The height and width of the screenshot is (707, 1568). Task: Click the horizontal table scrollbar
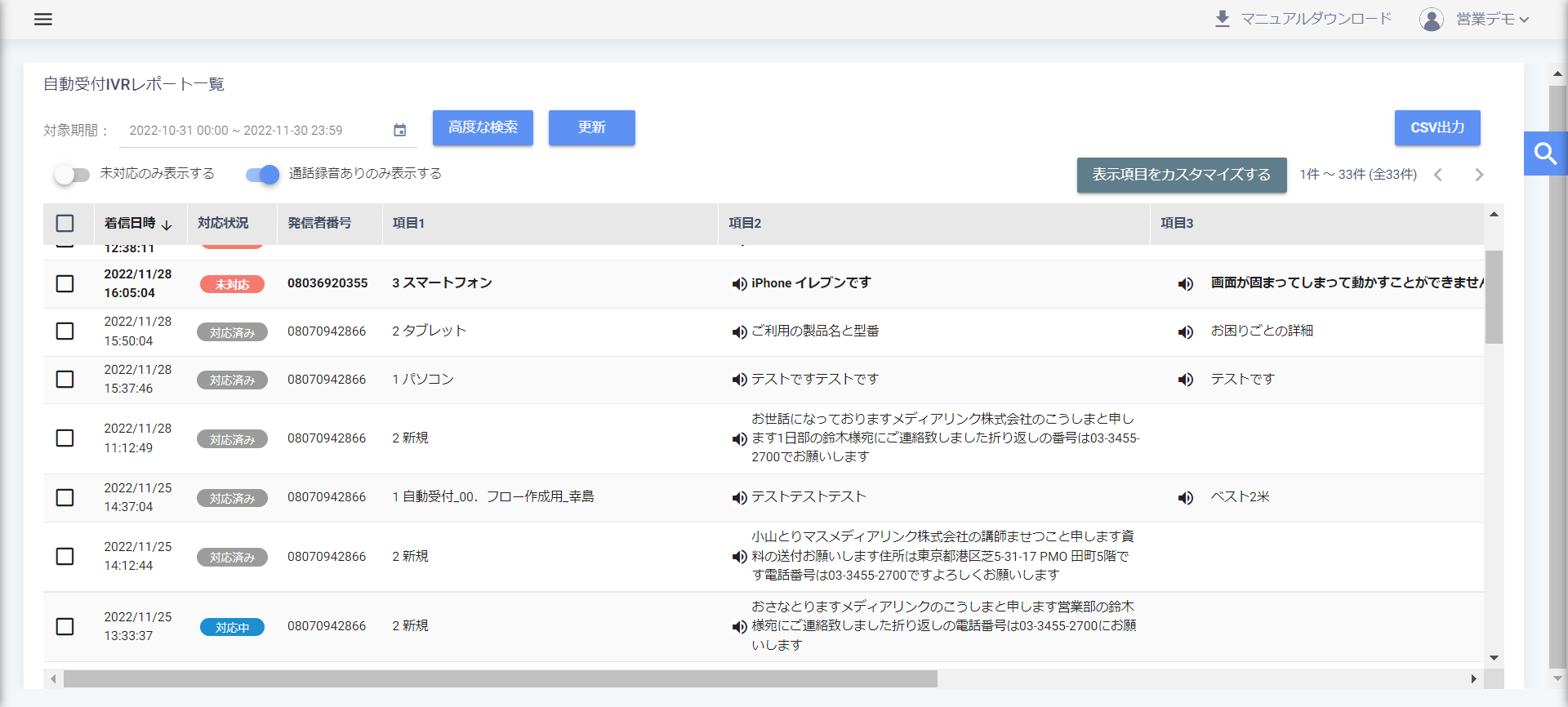tap(500, 678)
